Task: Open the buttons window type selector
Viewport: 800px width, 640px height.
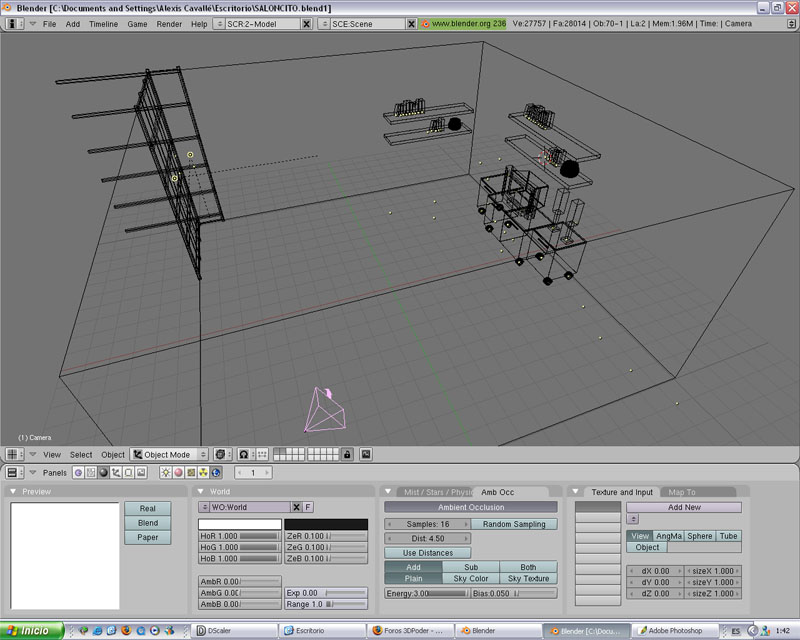Action: [x=14, y=473]
